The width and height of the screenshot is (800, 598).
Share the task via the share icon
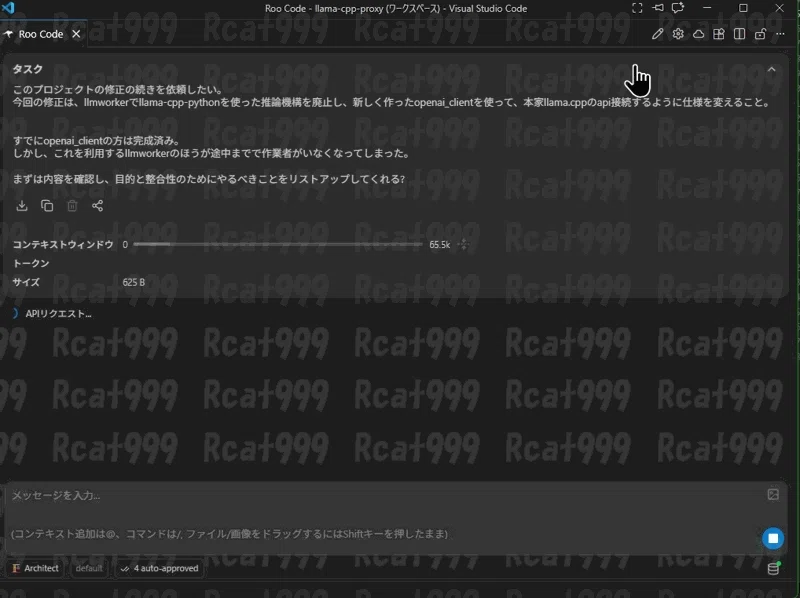click(97, 206)
